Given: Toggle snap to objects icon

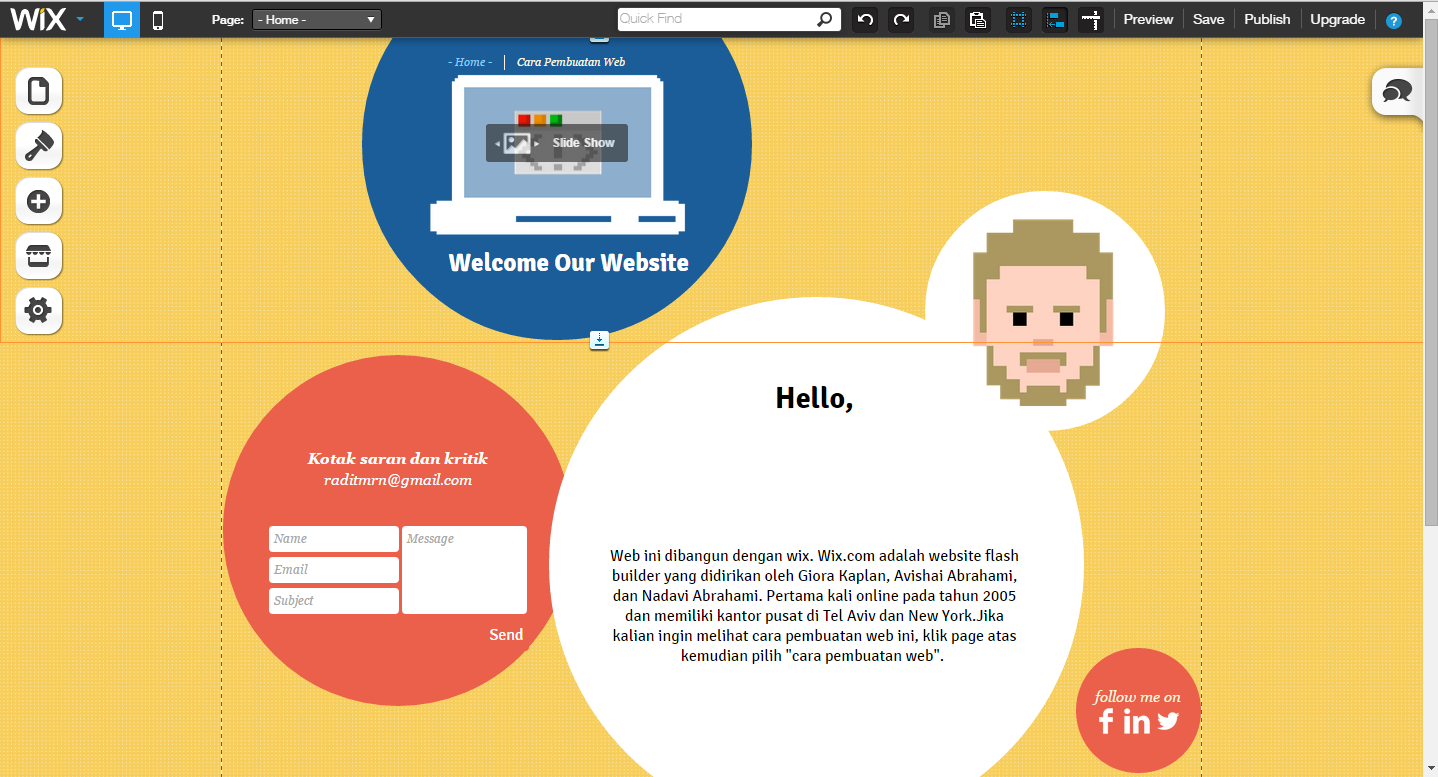Looking at the screenshot, I should [1055, 19].
